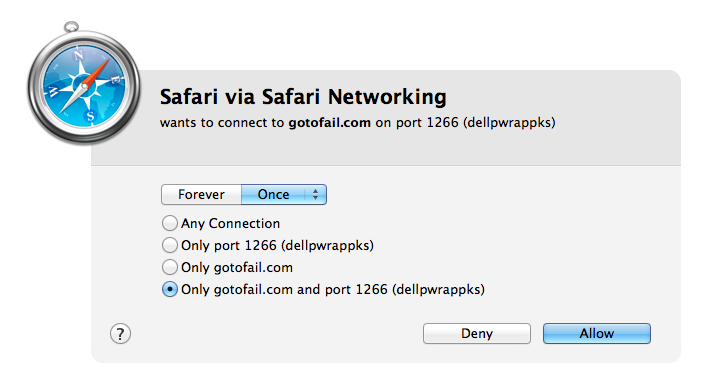The width and height of the screenshot is (701, 383).
Task: Click the metal loop atop the compass icon
Action: [x=71, y=27]
